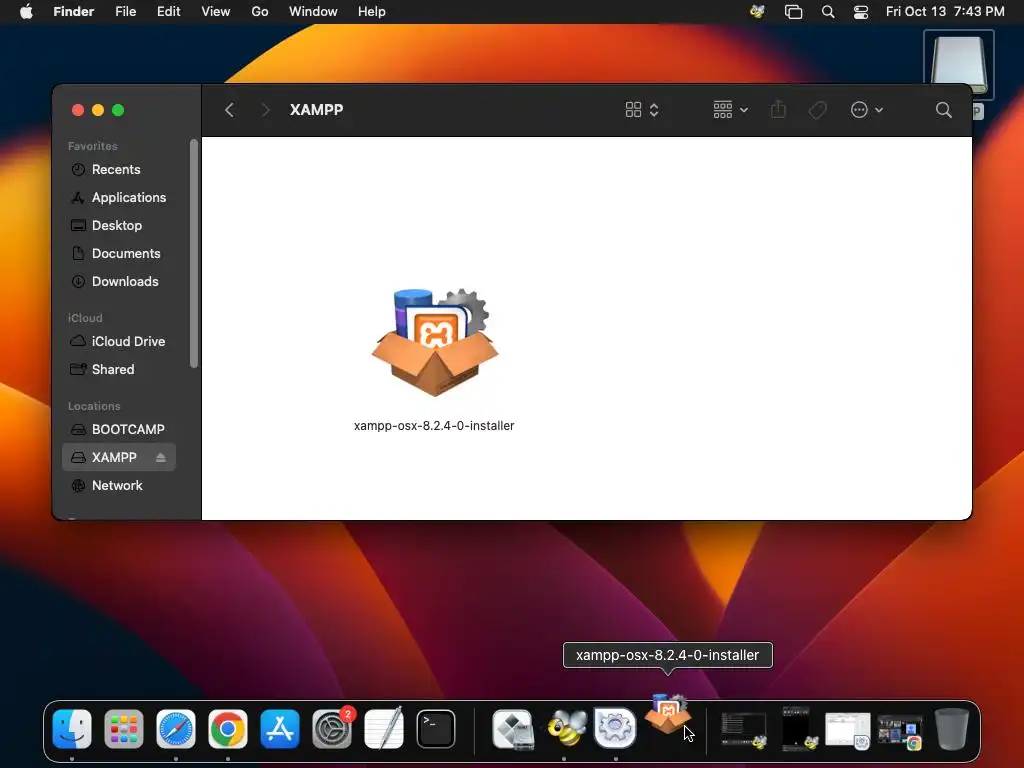
Task: Open Network in sidebar
Action: pyautogui.click(x=119, y=485)
